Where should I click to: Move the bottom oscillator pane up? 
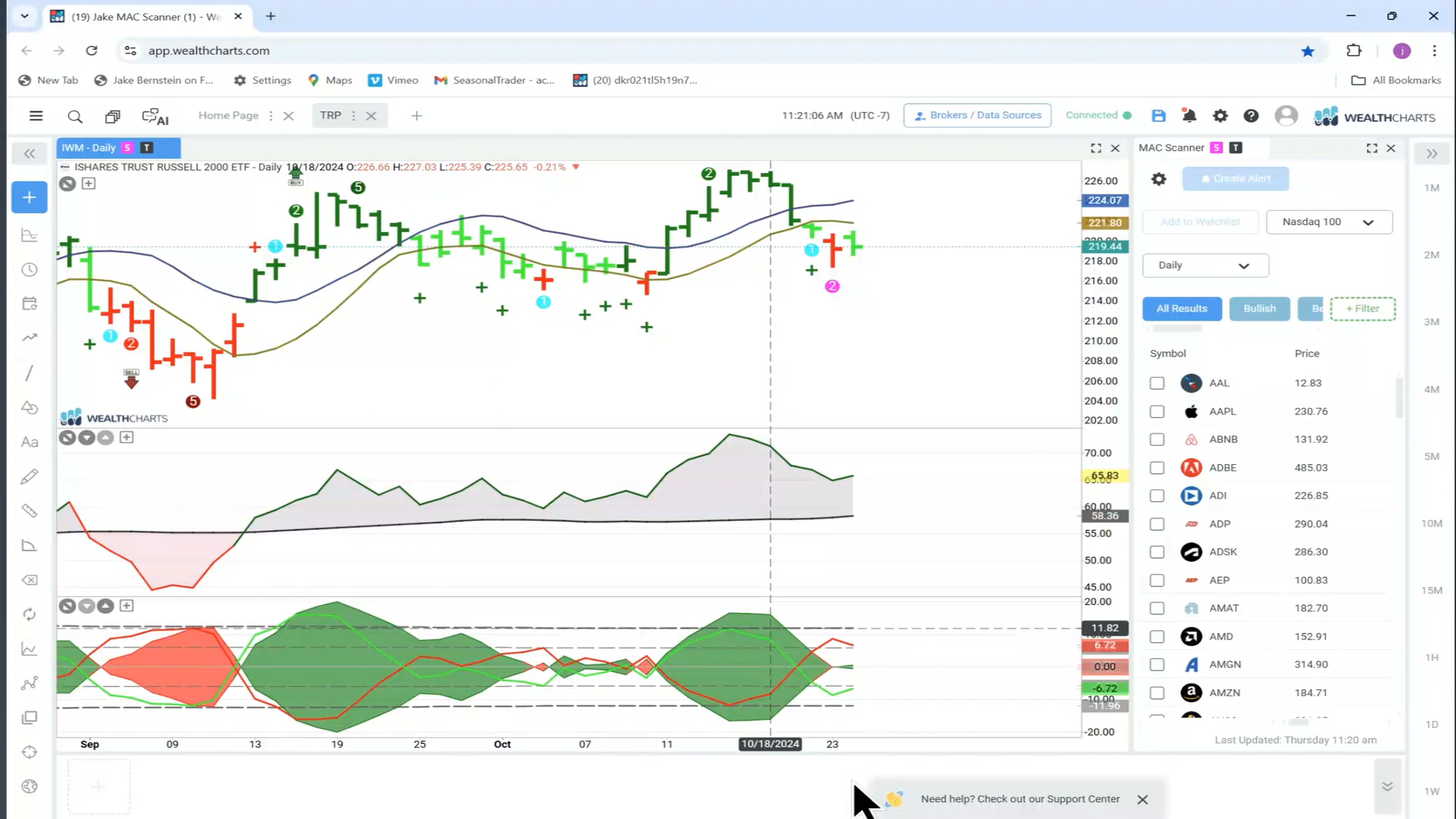click(x=105, y=606)
